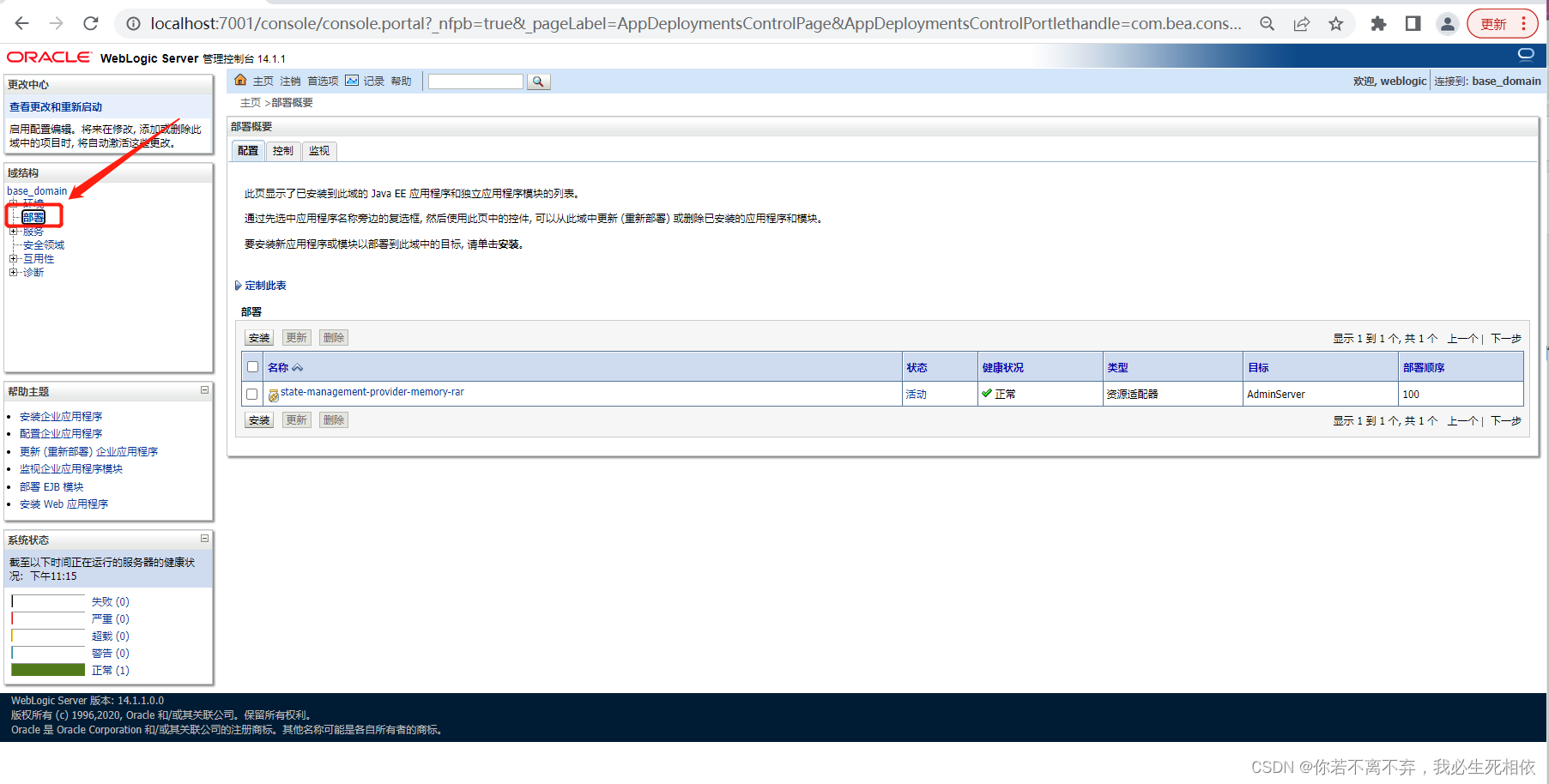Open help topic 安装企业应用程序

61,417
